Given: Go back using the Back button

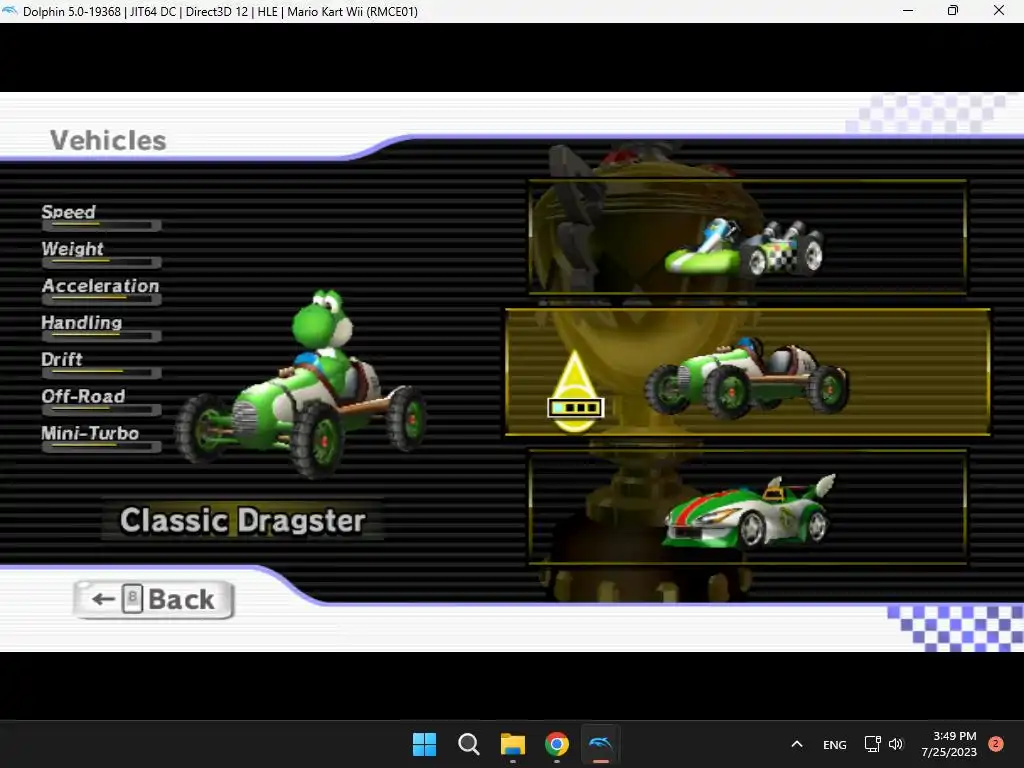Looking at the screenshot, I should (154, 599).
